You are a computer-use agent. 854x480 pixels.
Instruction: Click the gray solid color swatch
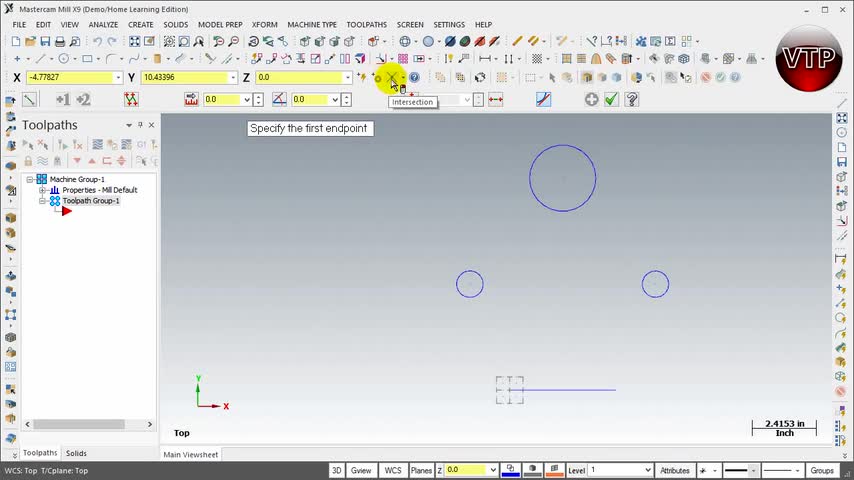pos(532,470)
